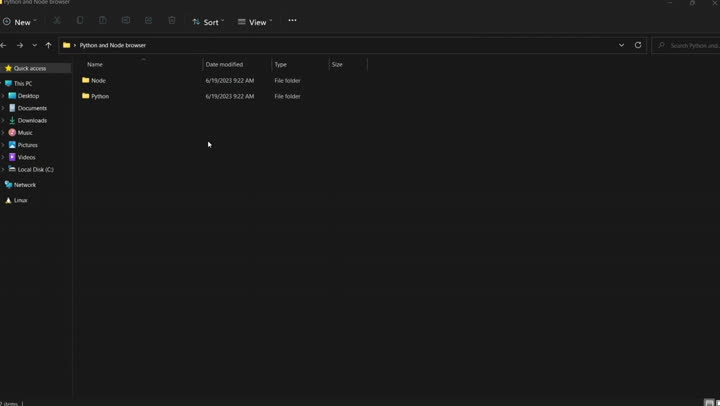Refresh the current folder view

tap(638, 45)
